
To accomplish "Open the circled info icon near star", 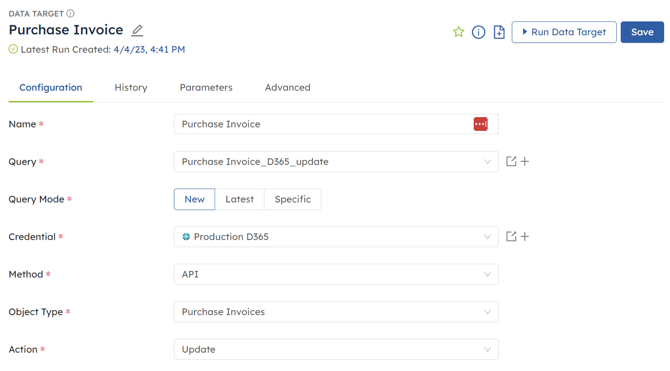I will tap(479, 32).
